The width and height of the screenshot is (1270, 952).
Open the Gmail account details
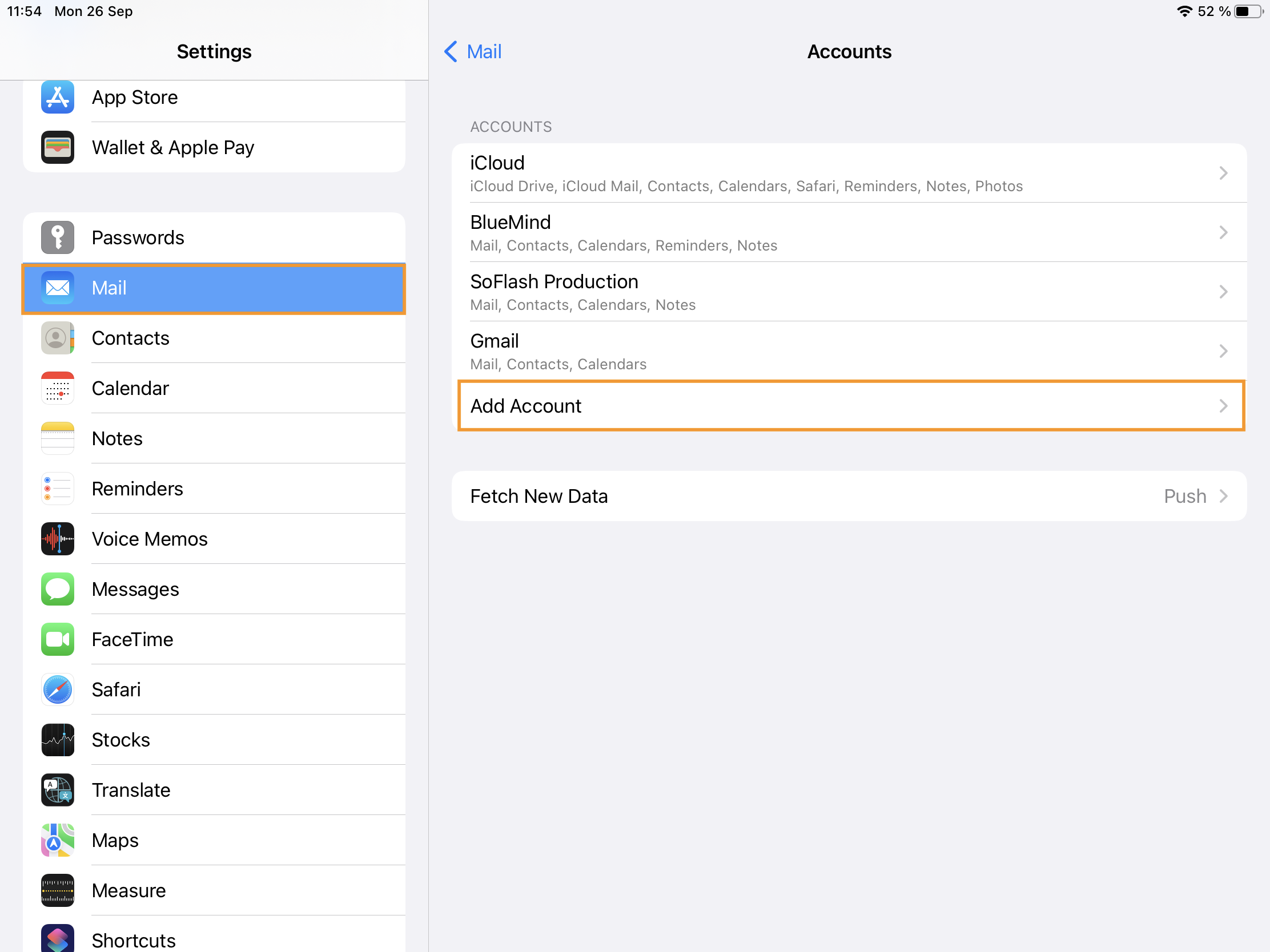(849, 350)
